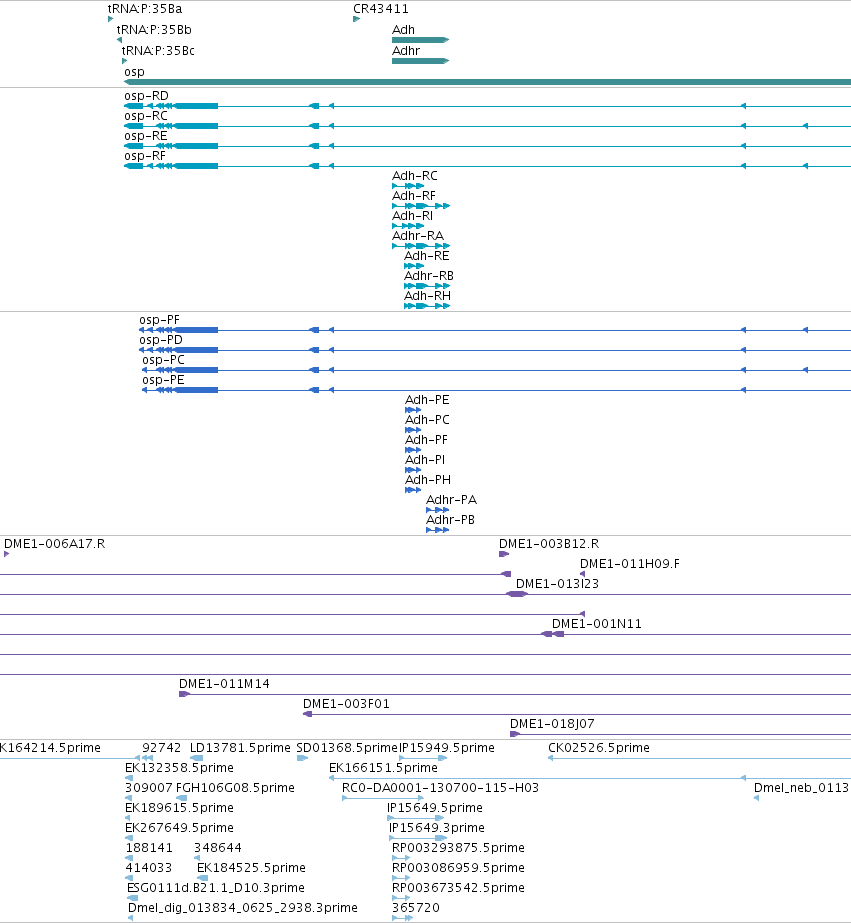
Task: Click the RP003293875.5prime label
Action: (x=458, y=848)
